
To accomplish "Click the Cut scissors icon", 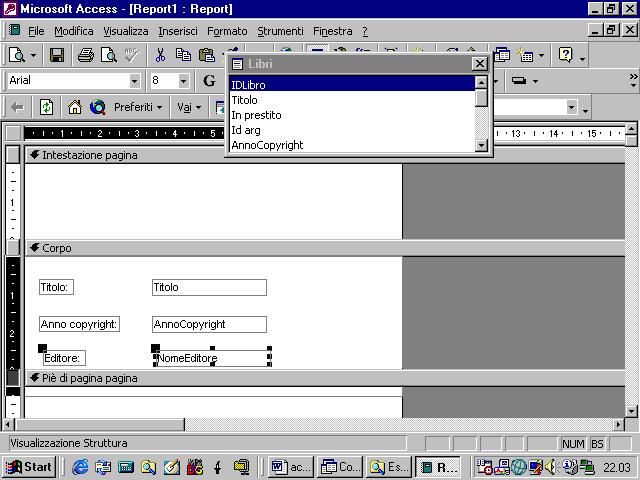I will click(160, 55).
